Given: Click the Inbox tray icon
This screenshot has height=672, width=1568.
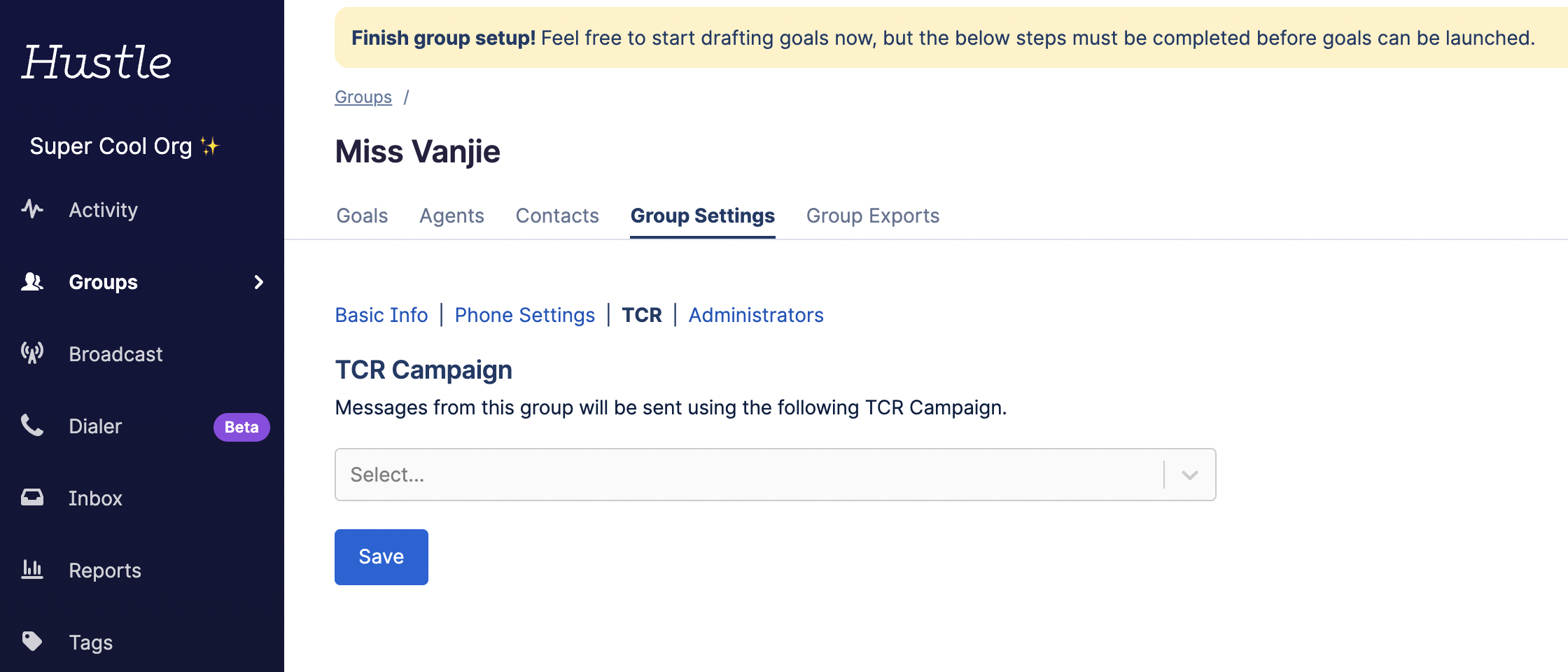Looking at the screenshot, I should [x=32, y=498].
